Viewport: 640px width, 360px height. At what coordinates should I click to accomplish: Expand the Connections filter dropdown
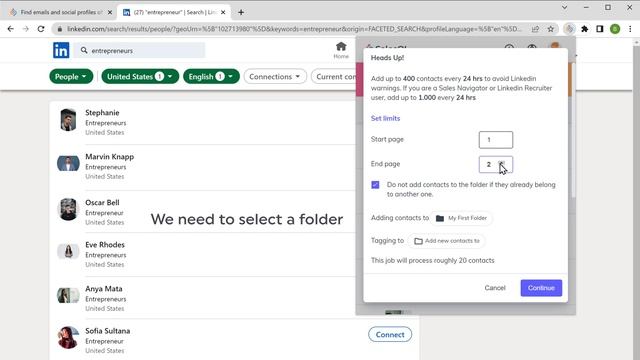click(275, 76)
